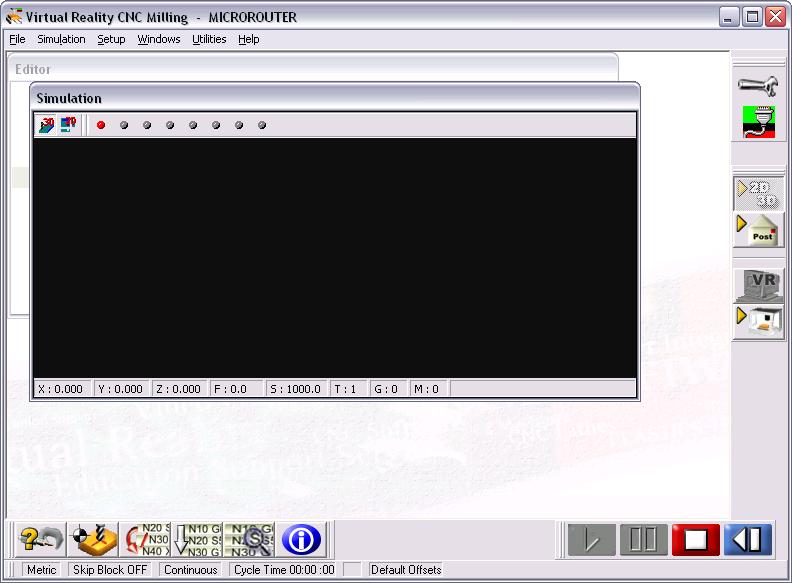Click the blue information icon

[301, 540]
